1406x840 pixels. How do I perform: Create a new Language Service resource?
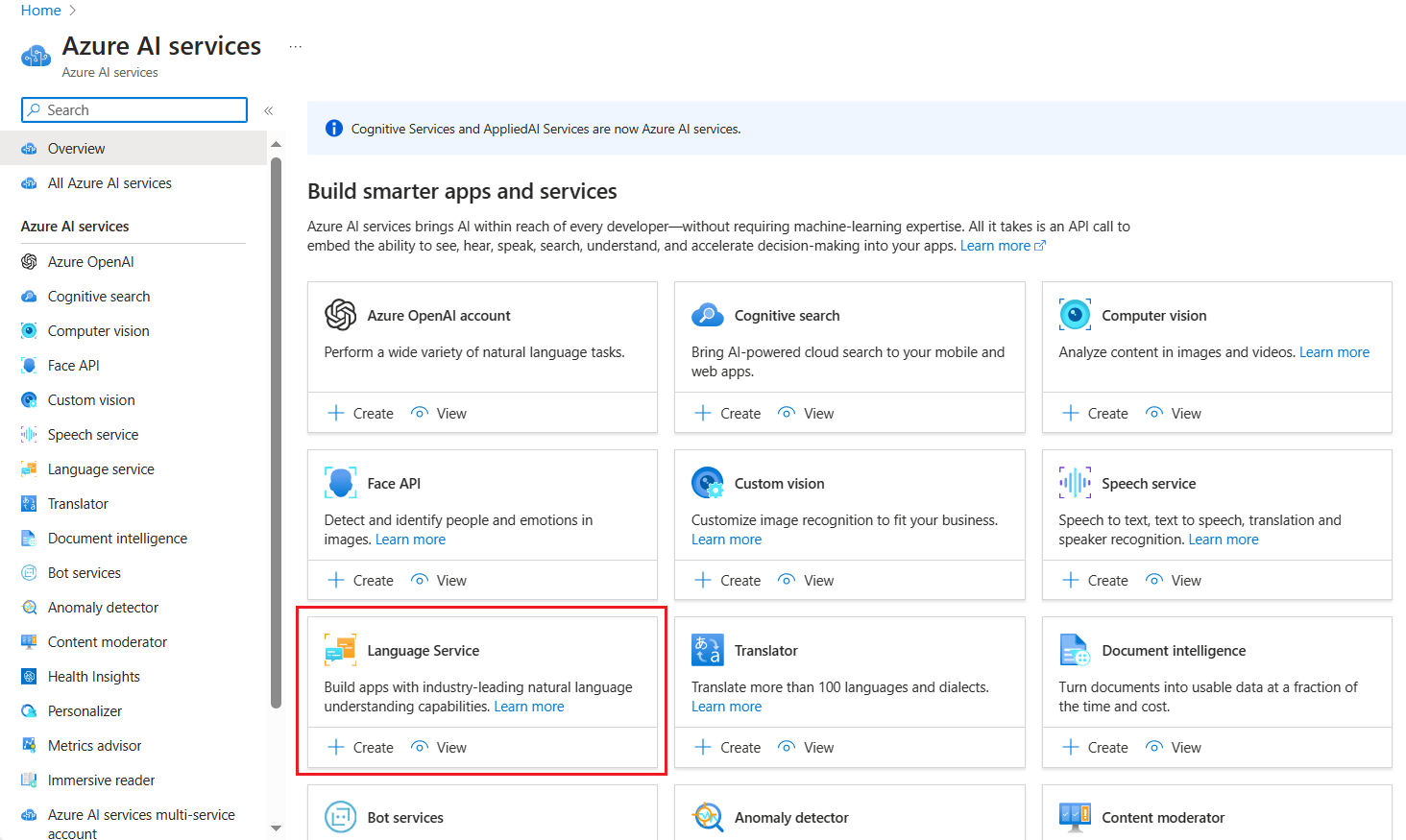359,747
